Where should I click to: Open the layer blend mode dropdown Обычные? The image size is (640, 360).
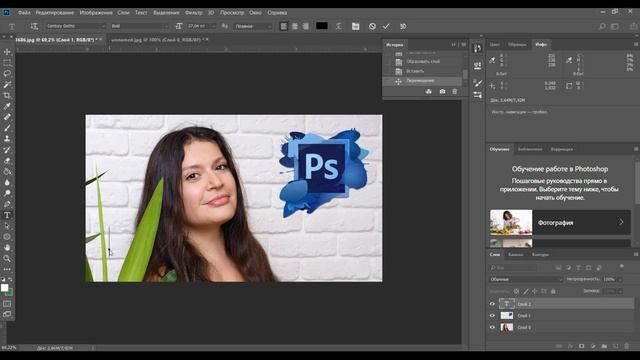coord(525,280)
